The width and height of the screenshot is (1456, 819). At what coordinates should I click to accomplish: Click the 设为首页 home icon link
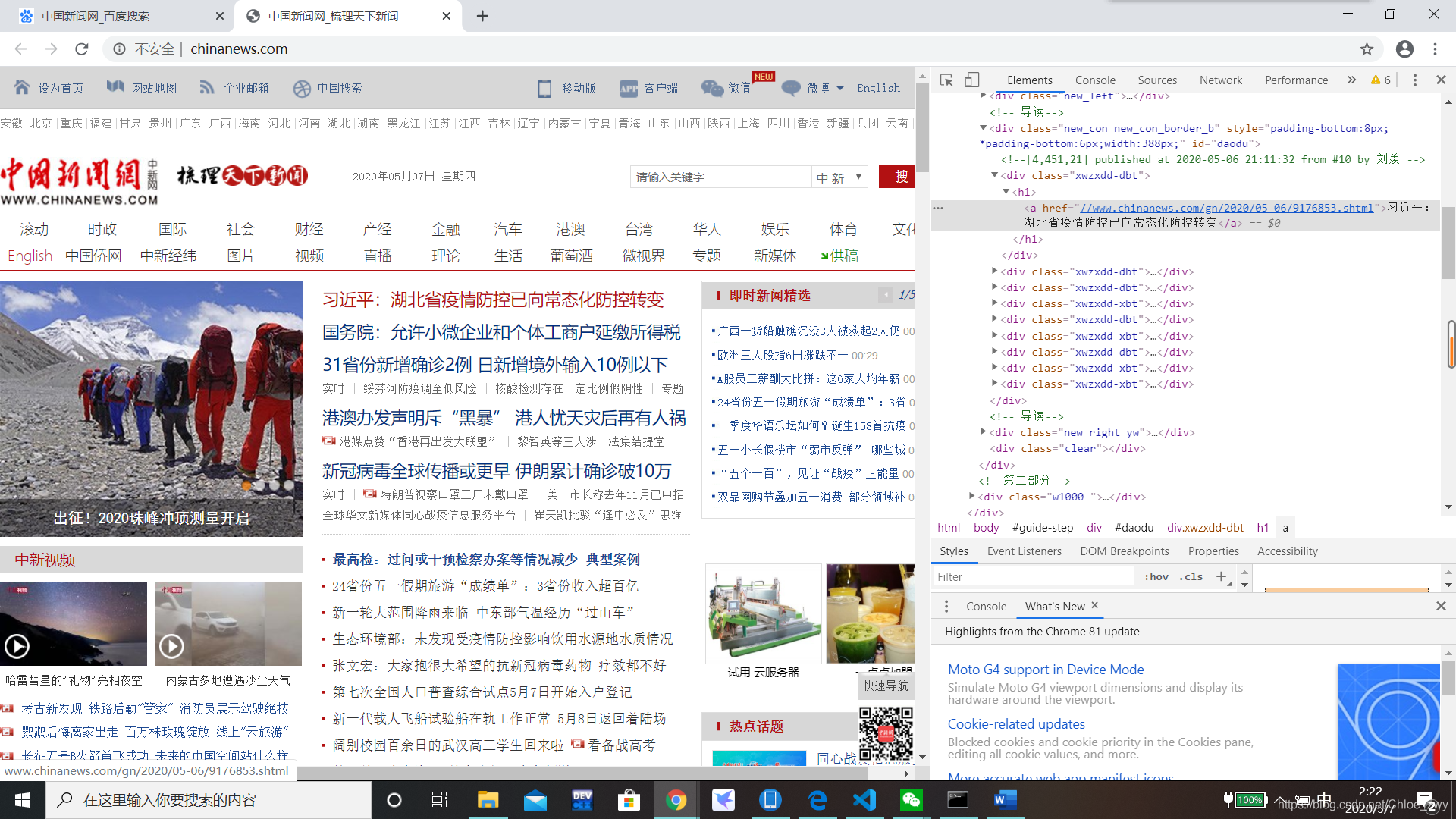49,88
